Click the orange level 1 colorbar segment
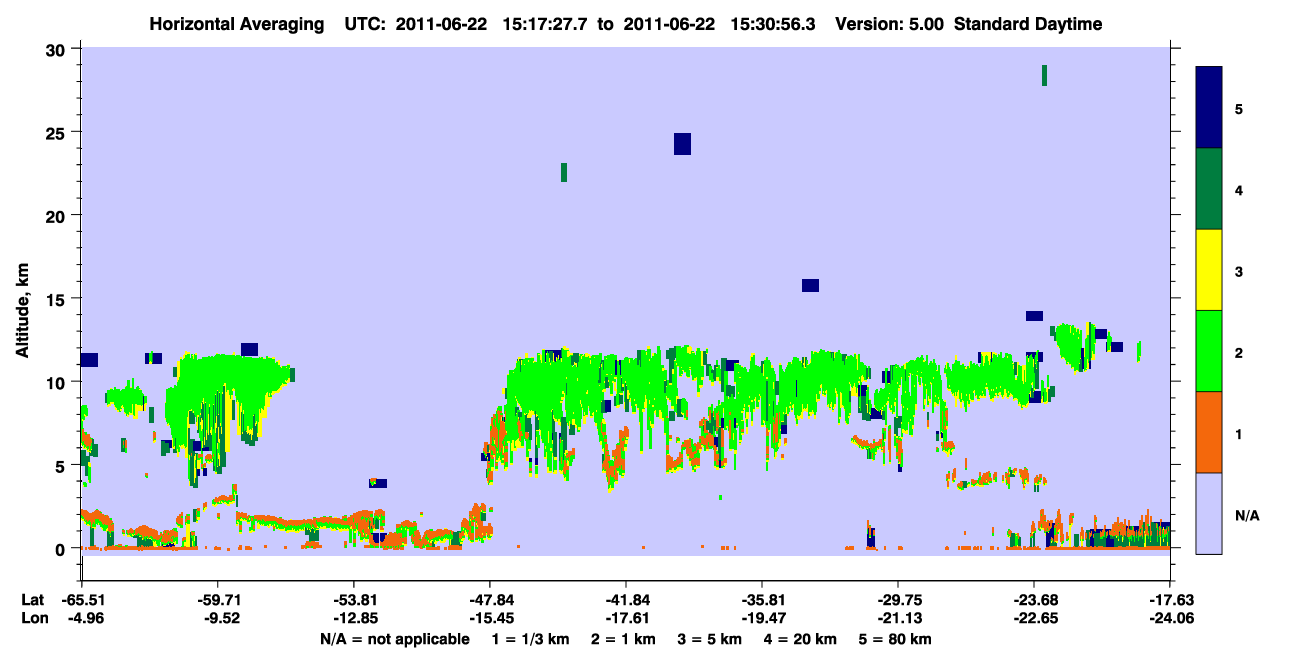 coord(1209,432)
